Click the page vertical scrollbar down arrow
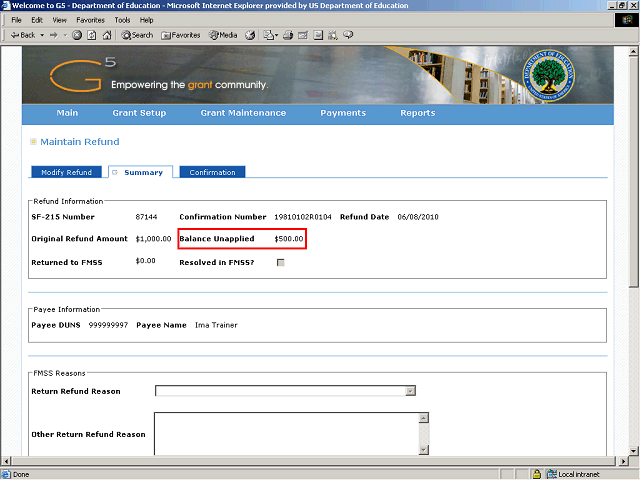This screenshot has height=480, width=640. (633, 451)
